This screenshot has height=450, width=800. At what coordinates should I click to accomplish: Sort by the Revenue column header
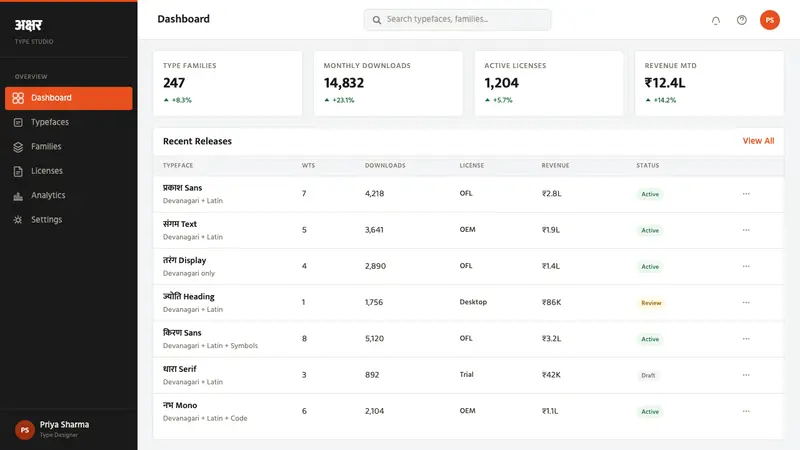[555, 166]
